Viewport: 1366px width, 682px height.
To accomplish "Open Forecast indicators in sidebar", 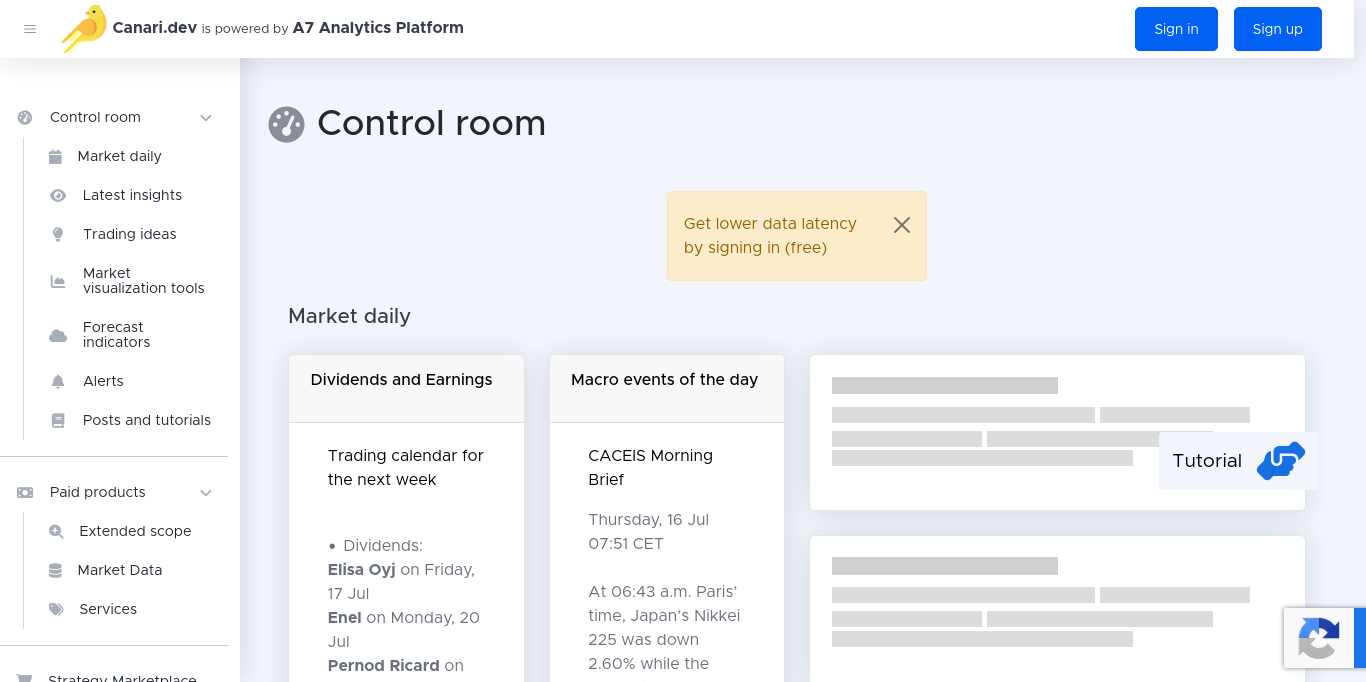I will pos(116,334).
